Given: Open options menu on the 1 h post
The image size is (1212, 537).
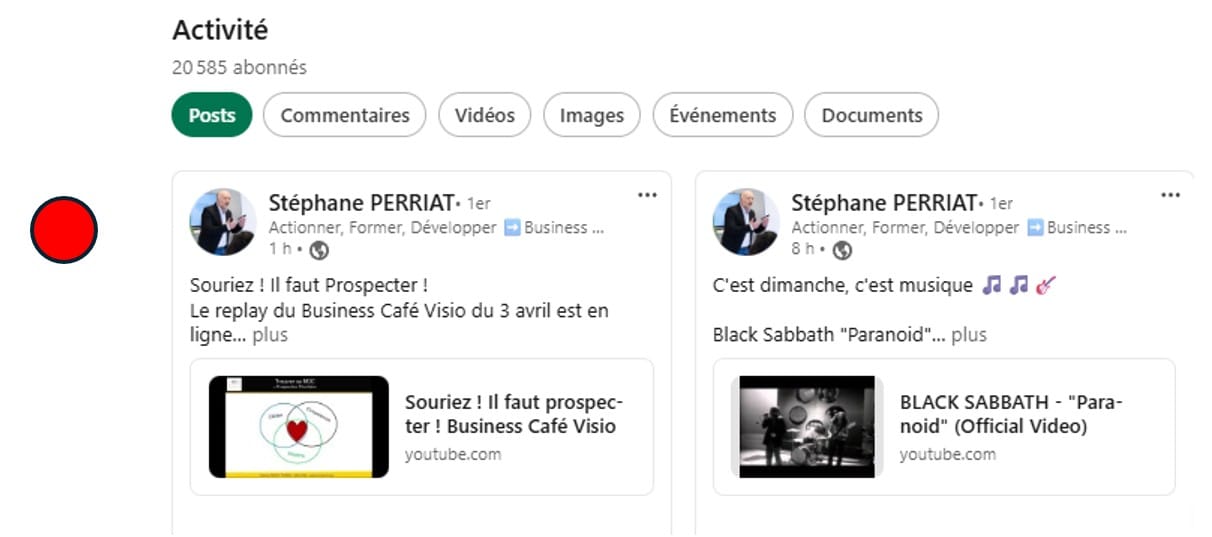Looking at the screenshot, I should click(x=648, y=195).
